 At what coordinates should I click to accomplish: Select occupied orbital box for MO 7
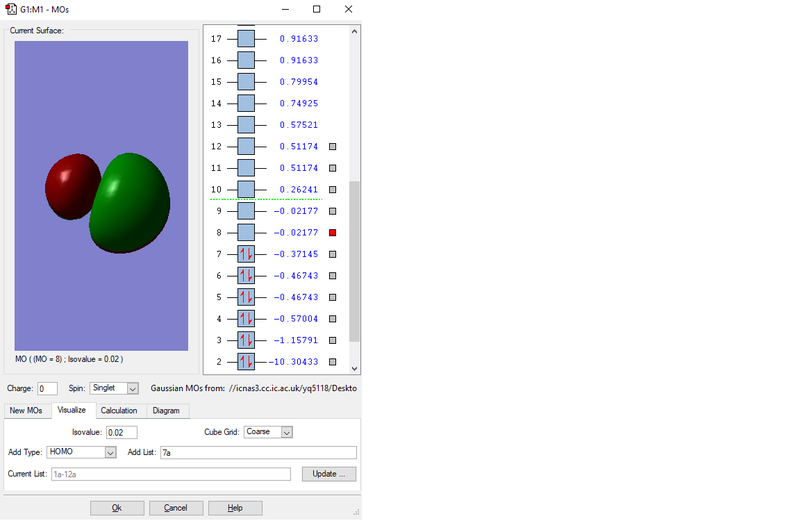click(x=246, y=254)
